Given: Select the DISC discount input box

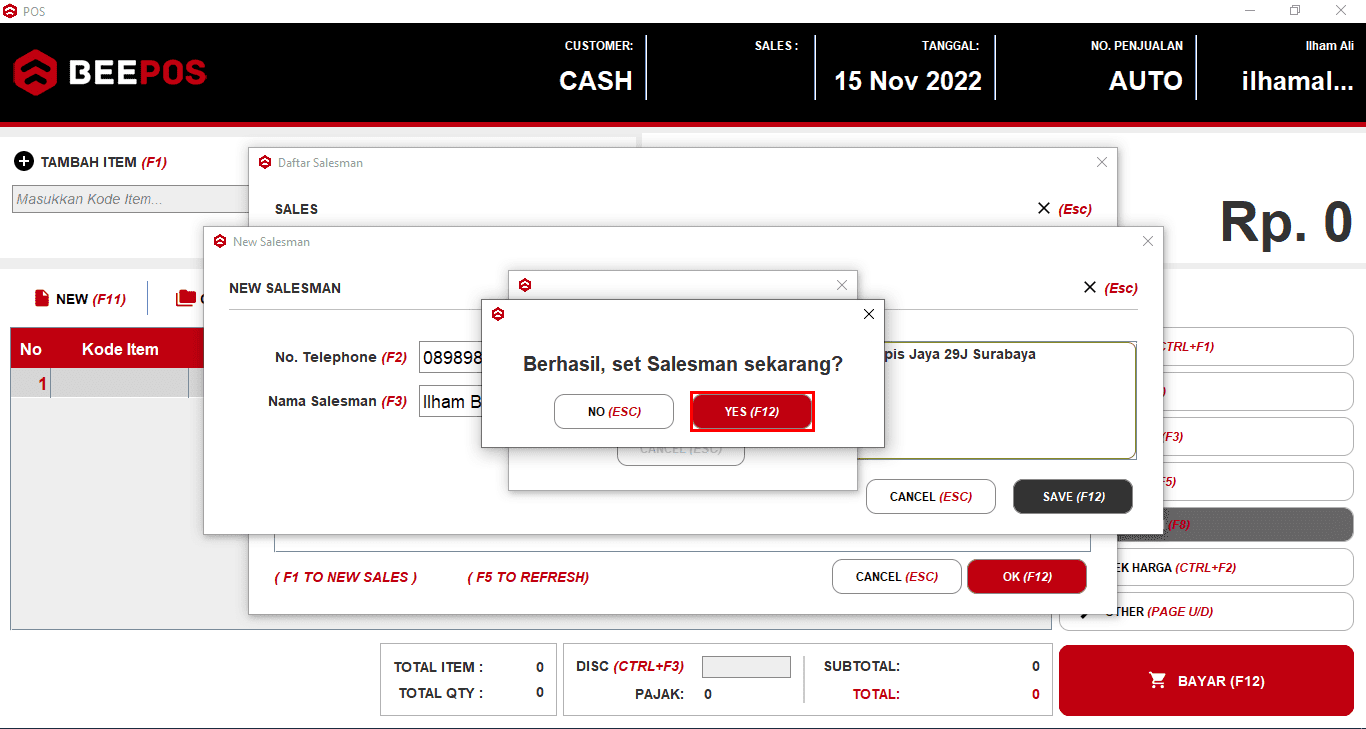Looking at the screenshot, I should click(x=746, y=667).
